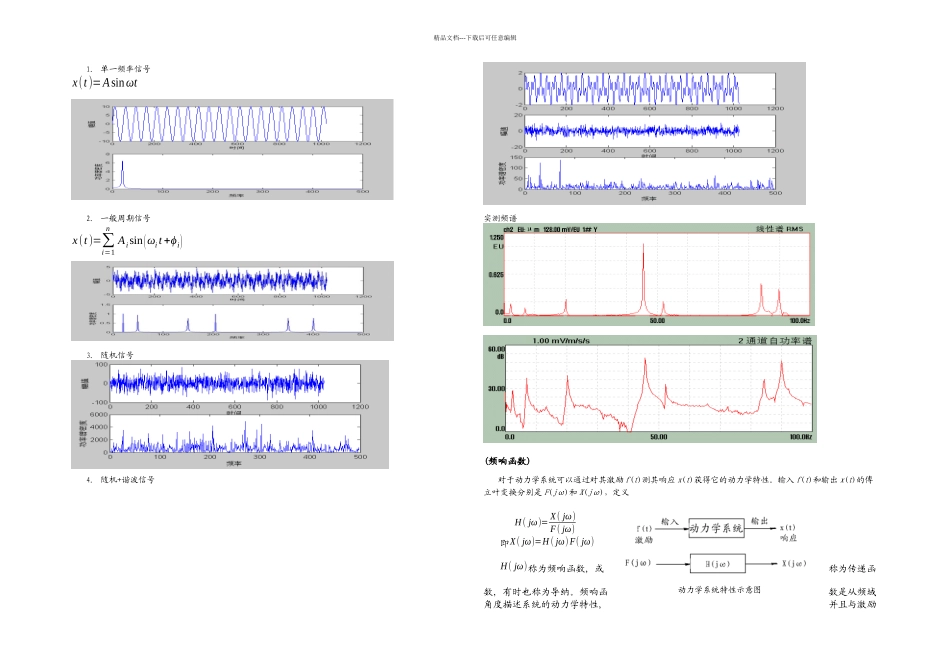950x672 pixels.
Task: Click the 实测频谱 label
Action: [x=500, y=218]
